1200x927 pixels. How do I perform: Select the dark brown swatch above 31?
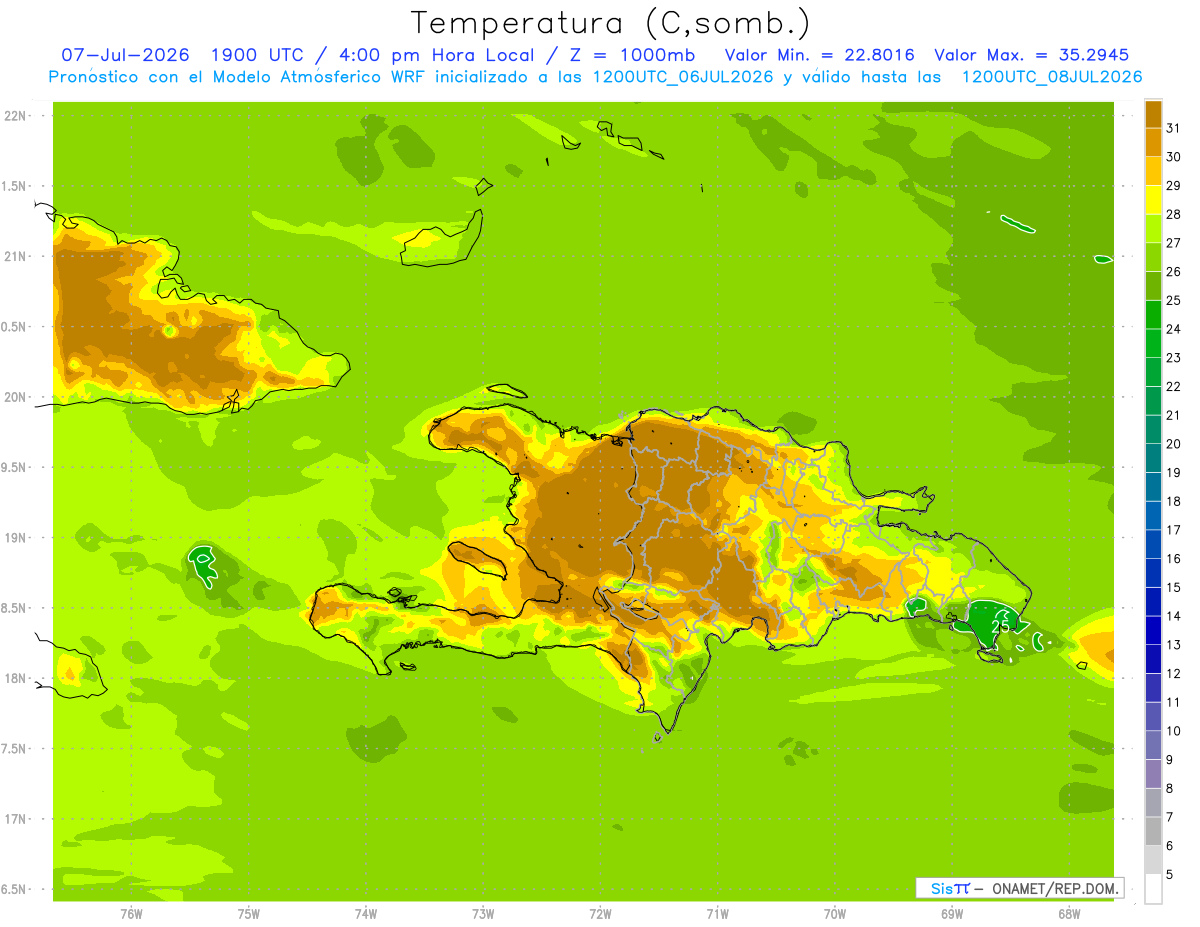[1153, 114]
